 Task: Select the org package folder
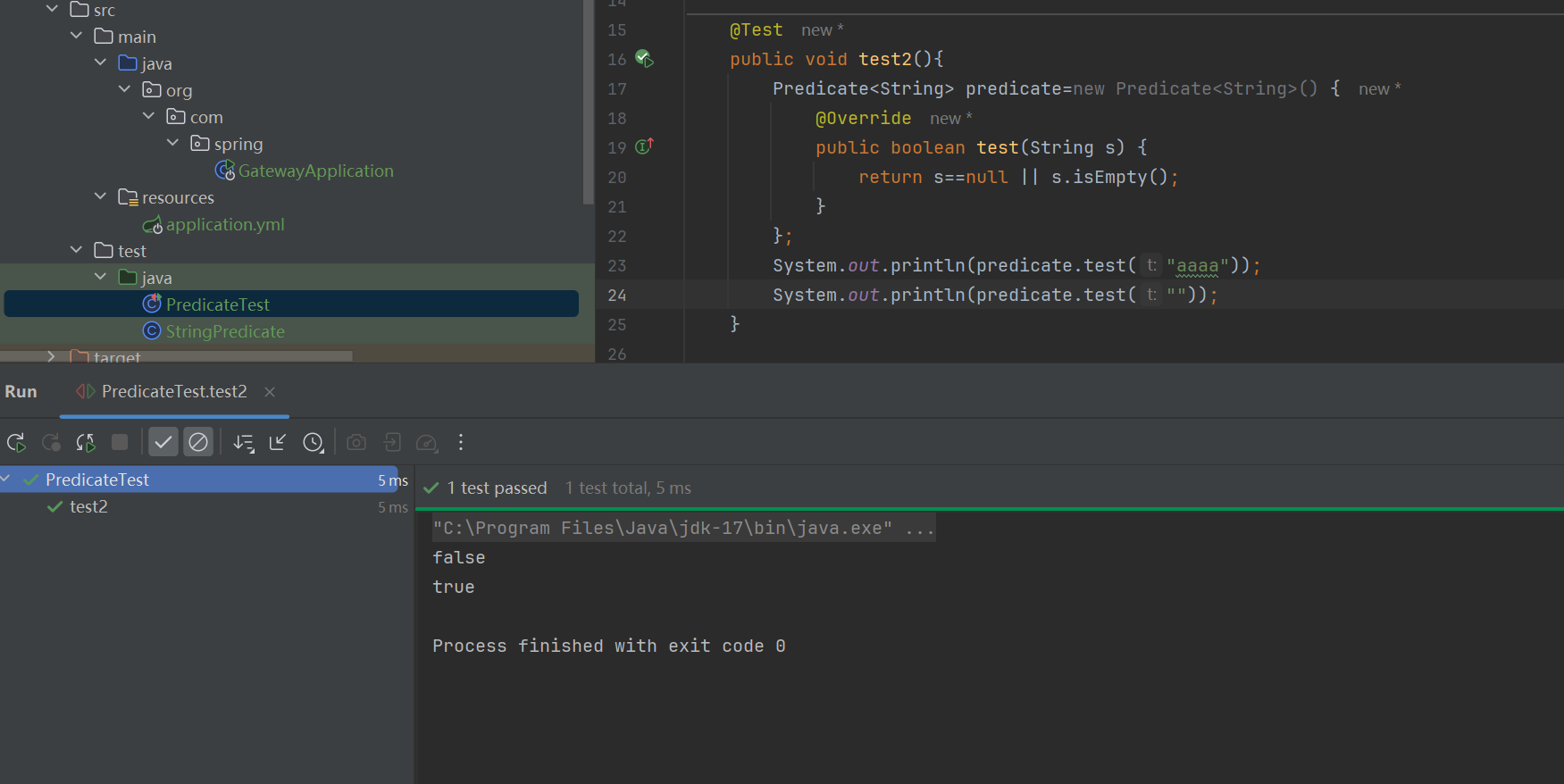coord(179,90)
